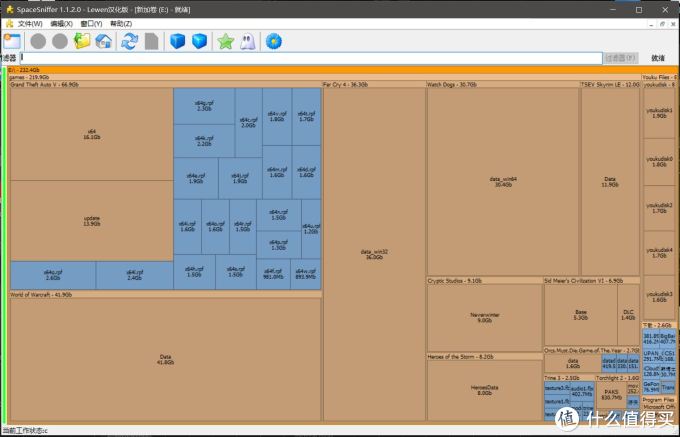This screenshot has width=680, height=437.
Task: Open the 编辑(X) menu
Action: pyautogui.click(x=62, y=24)
